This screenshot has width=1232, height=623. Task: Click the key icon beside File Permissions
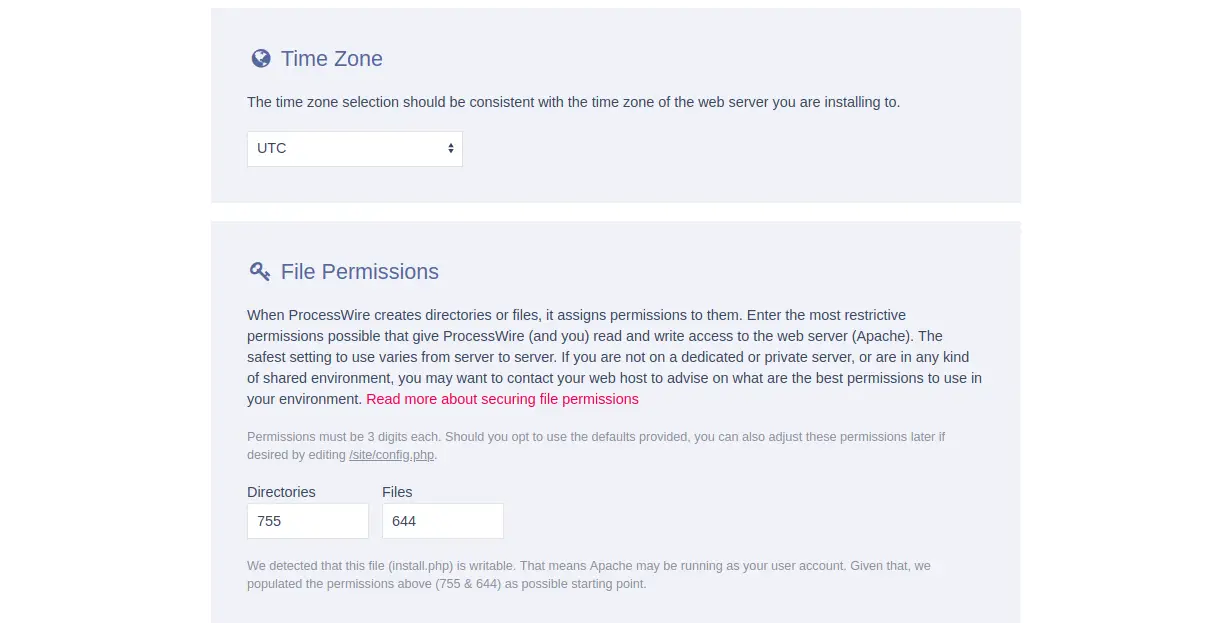tap(260, 271)
